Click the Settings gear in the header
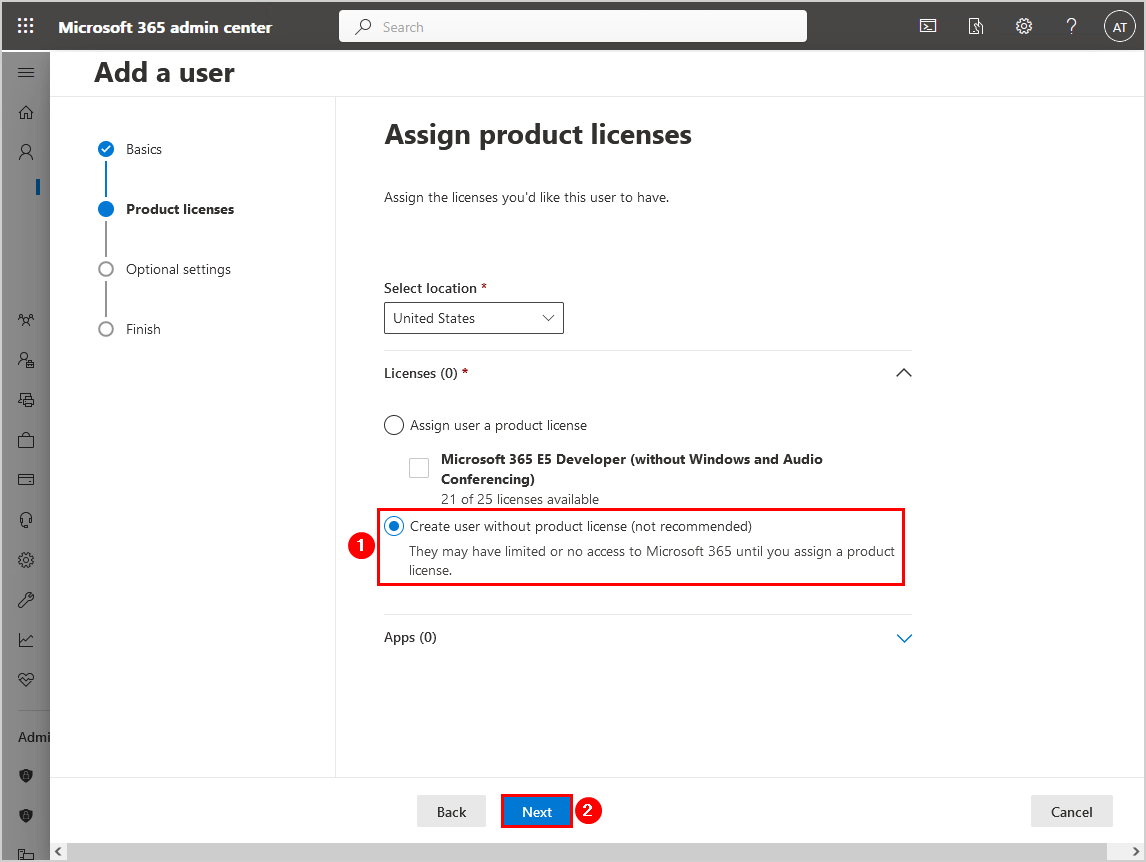This screenshot has height=862, width=1146. coord(1024,27)
